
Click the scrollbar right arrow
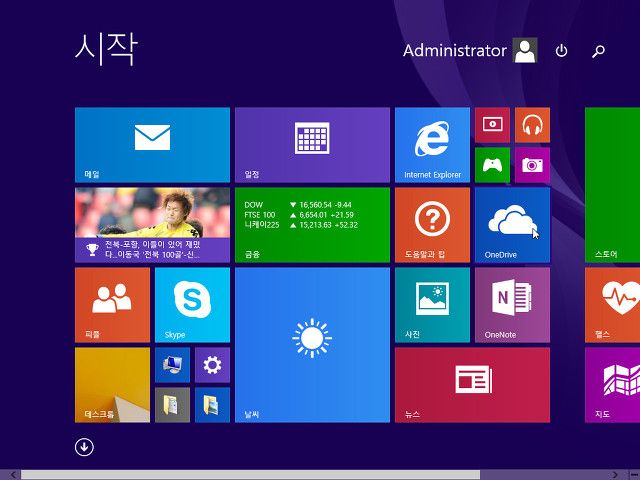(615, 475)
